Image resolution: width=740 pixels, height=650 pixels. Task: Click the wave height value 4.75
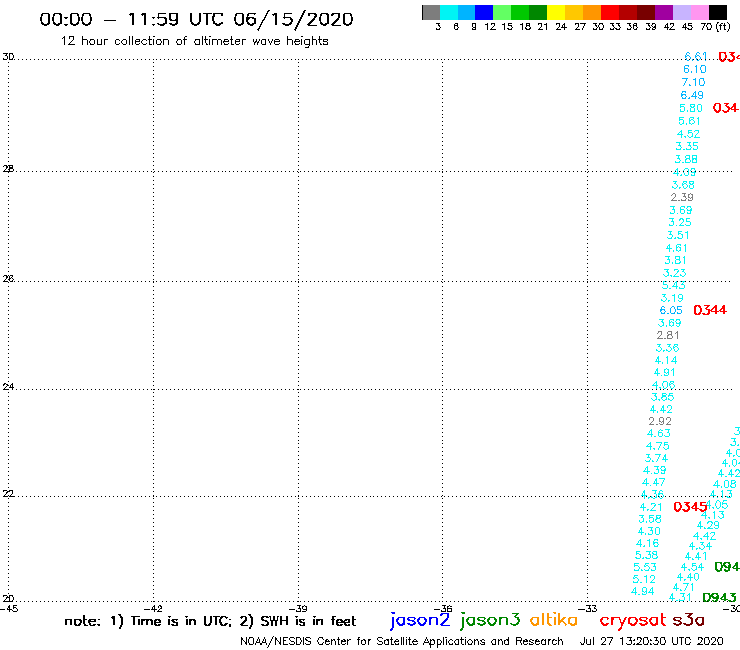point(657,446)
